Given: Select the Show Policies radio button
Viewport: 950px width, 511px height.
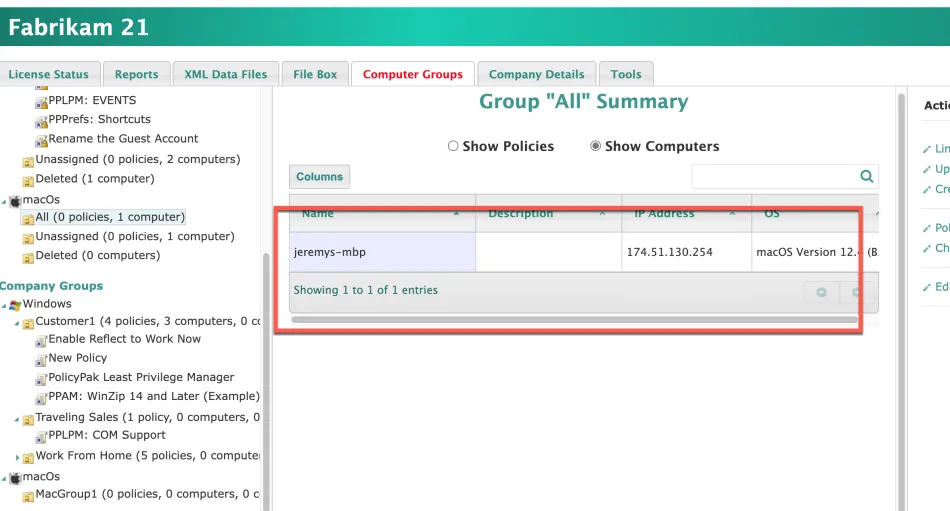Looking at the screenshot, I should (x=453, y=146).
